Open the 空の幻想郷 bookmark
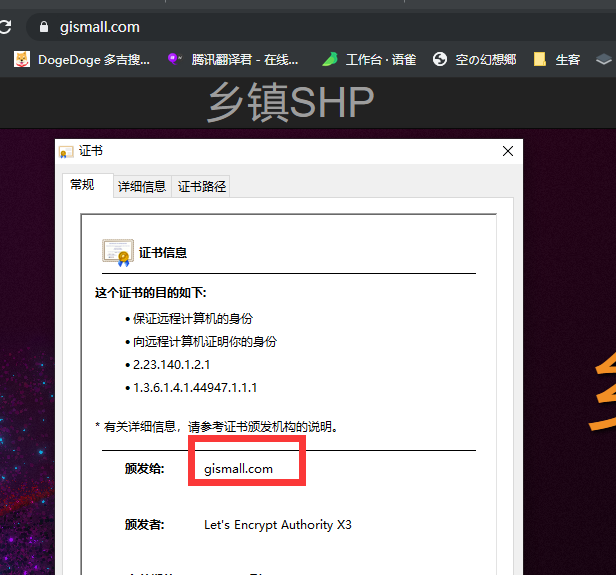This screenshot has width=616, height=575. point(474,60)
